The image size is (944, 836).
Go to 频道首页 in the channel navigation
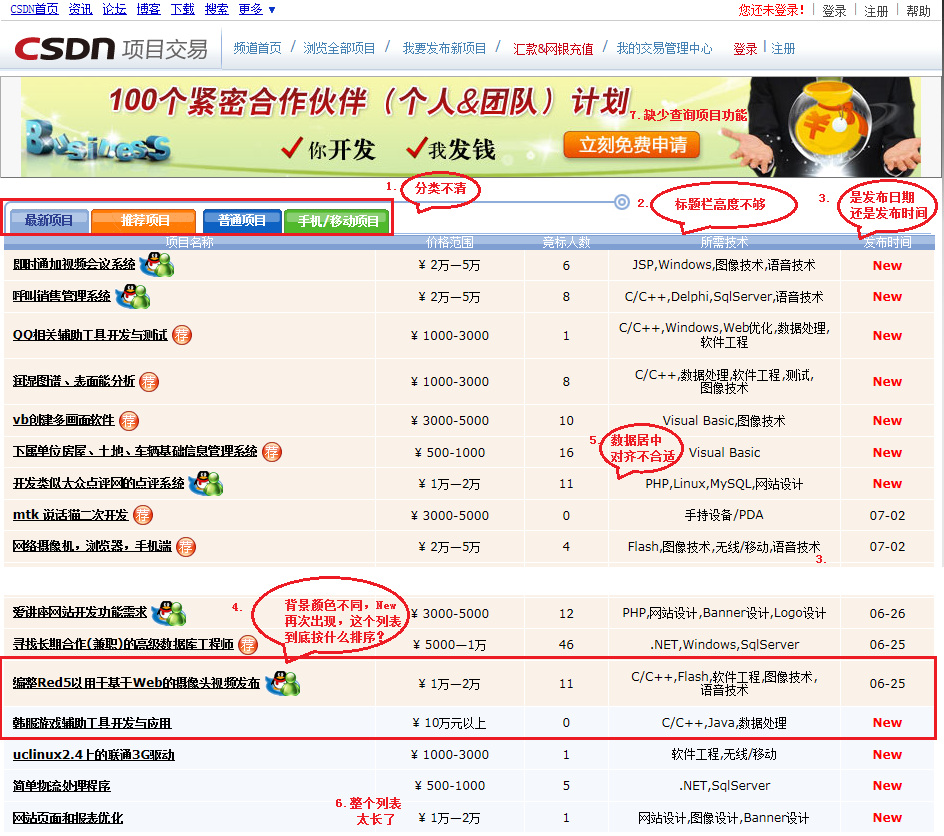(257, 48)
